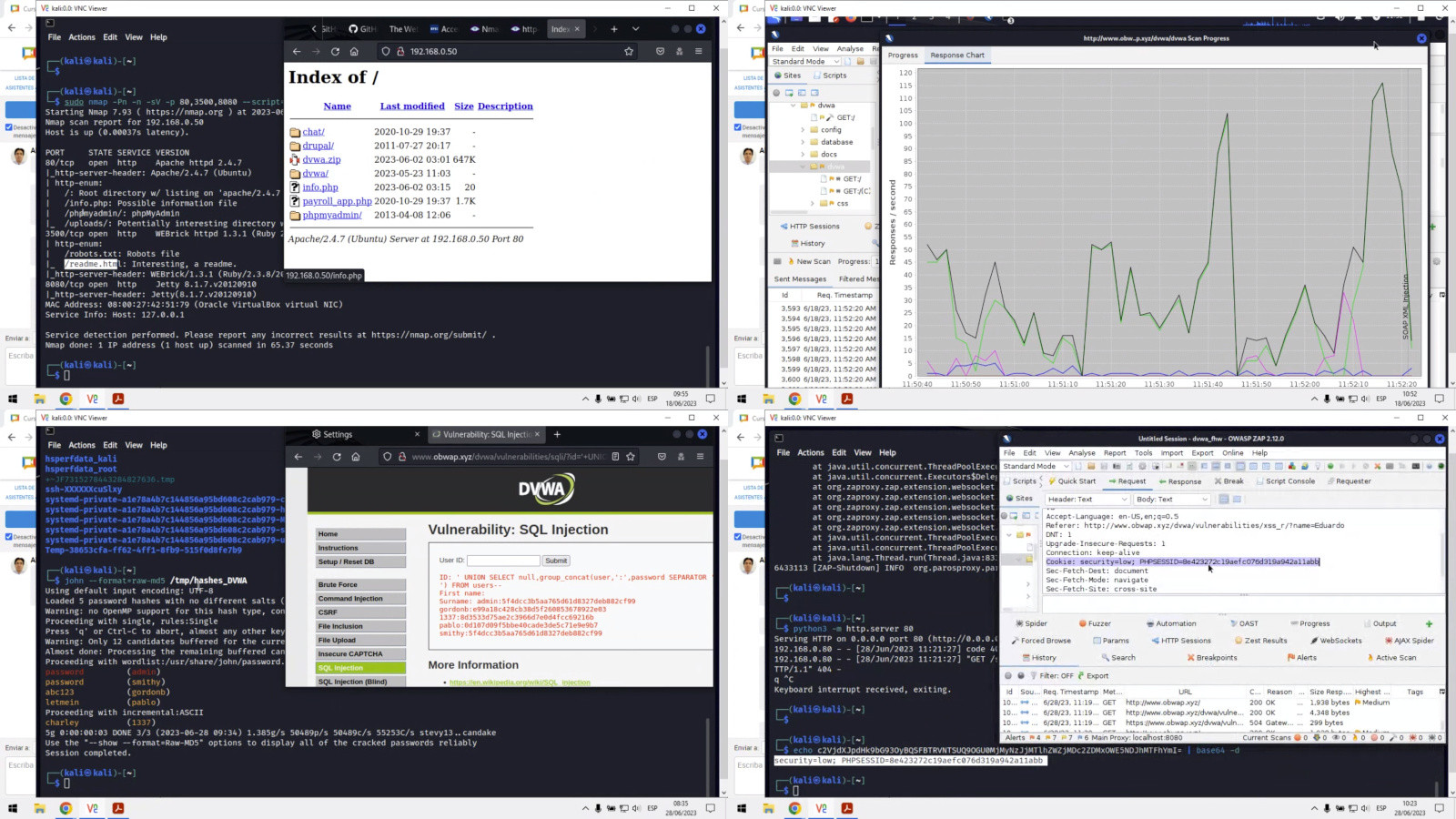Image resolution: width=1456 pixels, height=819 pixels.
Task: Open the hamburger menu in the 192.168.0.50 Firefox
Action: (699, 52)
